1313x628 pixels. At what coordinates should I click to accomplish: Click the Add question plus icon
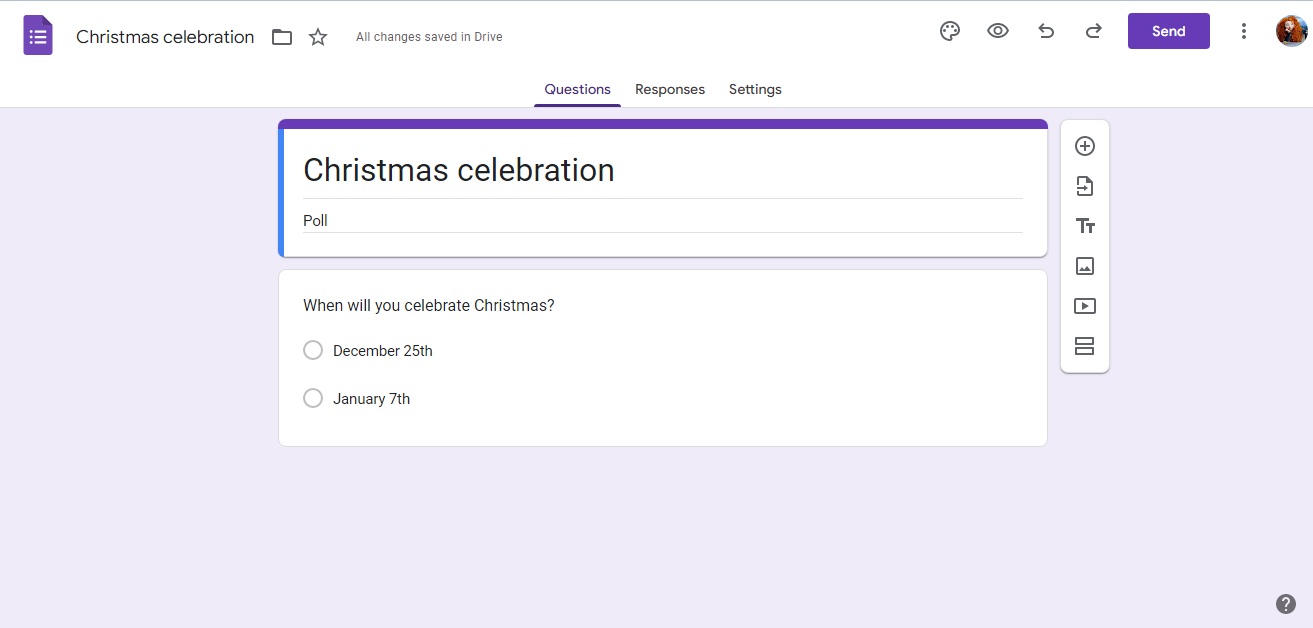tap(1085, 146)
